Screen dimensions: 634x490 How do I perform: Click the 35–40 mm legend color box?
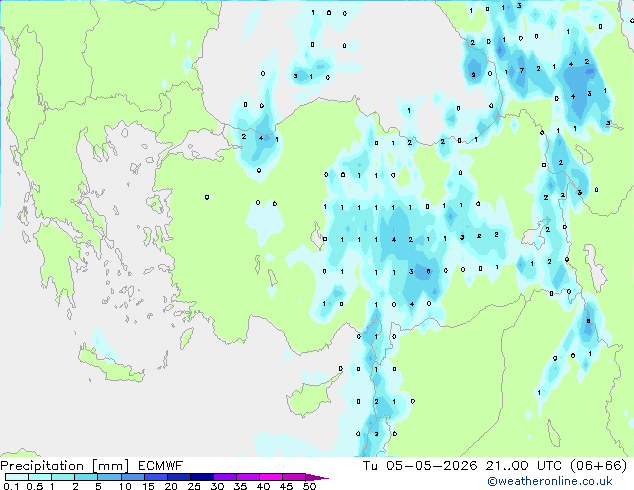[x=248, y=477]
